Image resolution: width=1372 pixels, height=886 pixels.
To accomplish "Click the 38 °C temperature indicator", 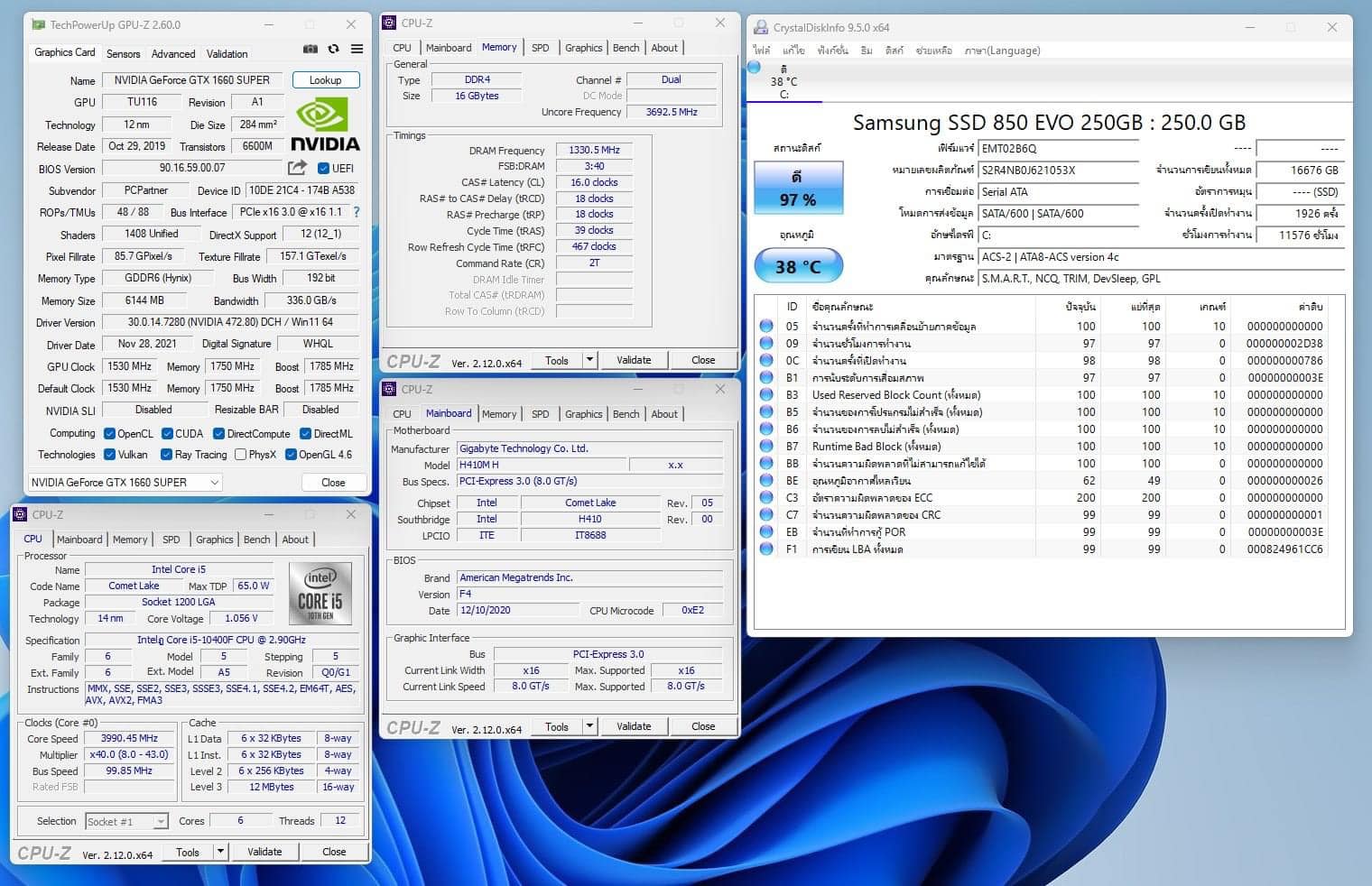I will 798,266.
